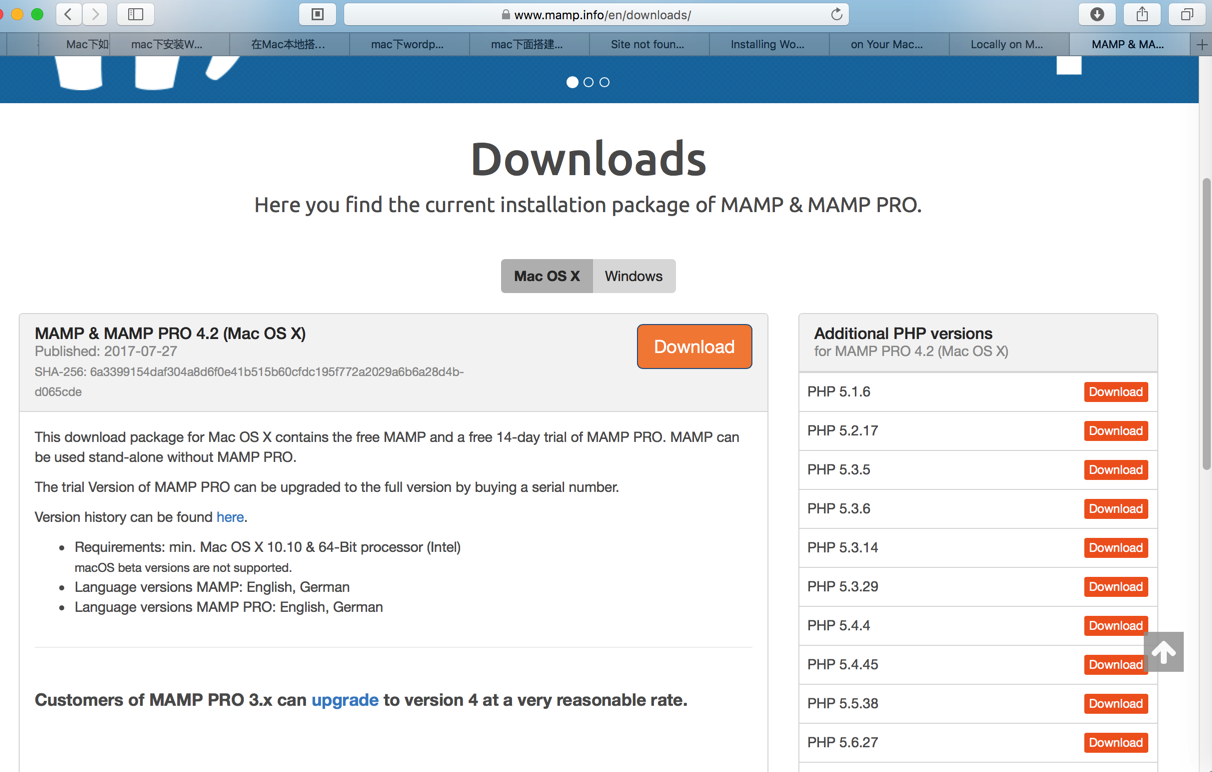The image size is (1212, 772).
Task: Download PHP 5.4.4
Action: (1116, 626)
